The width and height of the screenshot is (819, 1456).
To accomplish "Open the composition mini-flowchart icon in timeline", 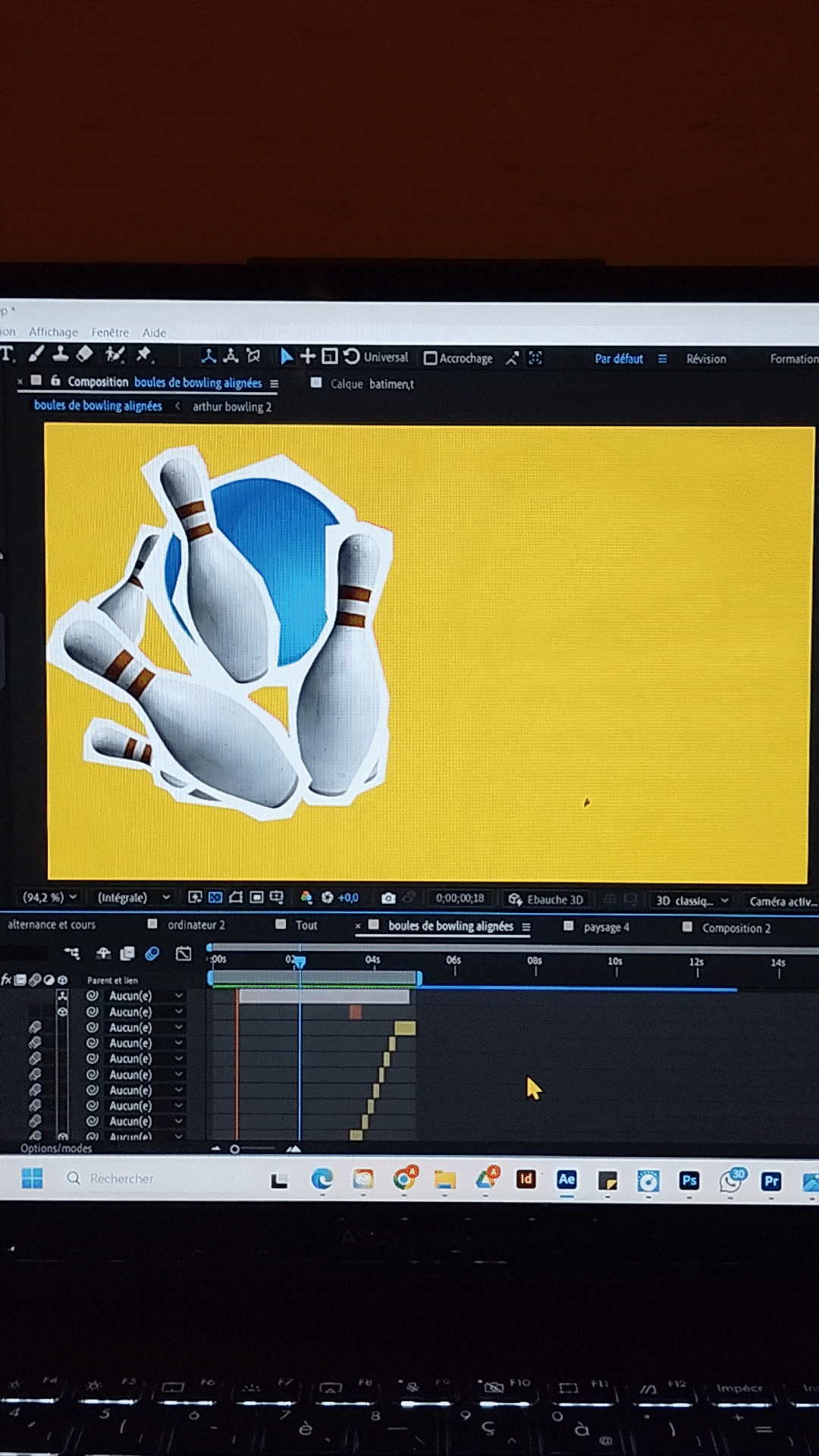I will (x=72, y=953).
